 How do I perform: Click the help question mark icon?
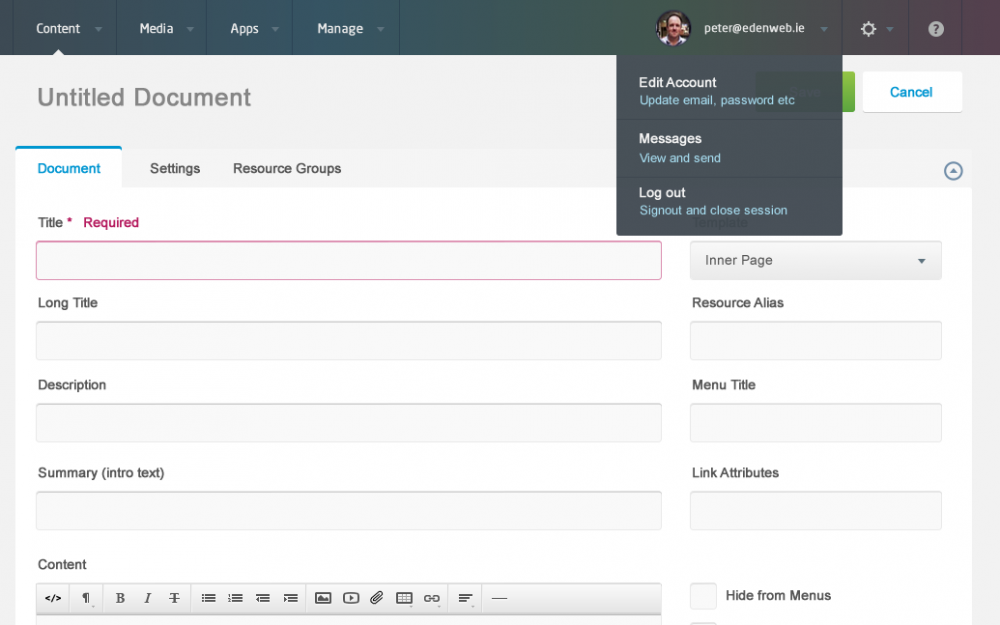tap(936, 29)
